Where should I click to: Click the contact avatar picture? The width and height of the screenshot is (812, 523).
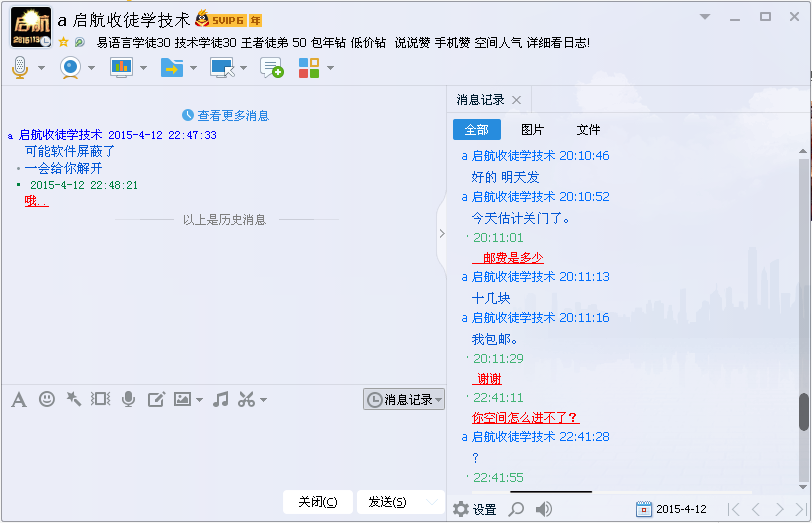point(31,27)
